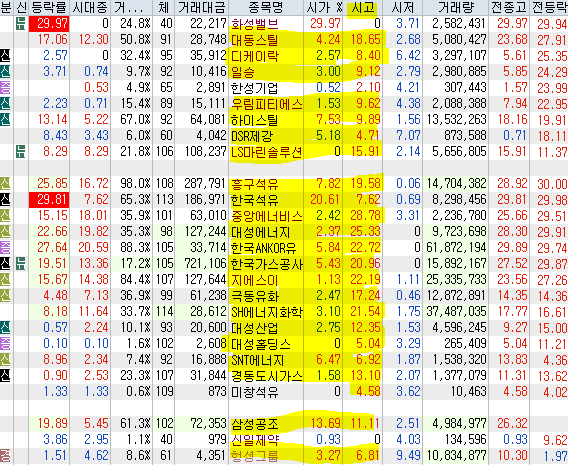Select stock 흥구석유

255,184
